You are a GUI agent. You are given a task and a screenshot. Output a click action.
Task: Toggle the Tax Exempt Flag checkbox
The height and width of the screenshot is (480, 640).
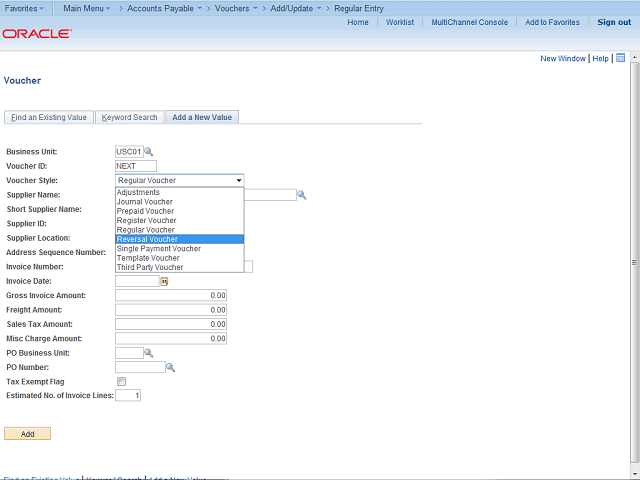(121, 382)
